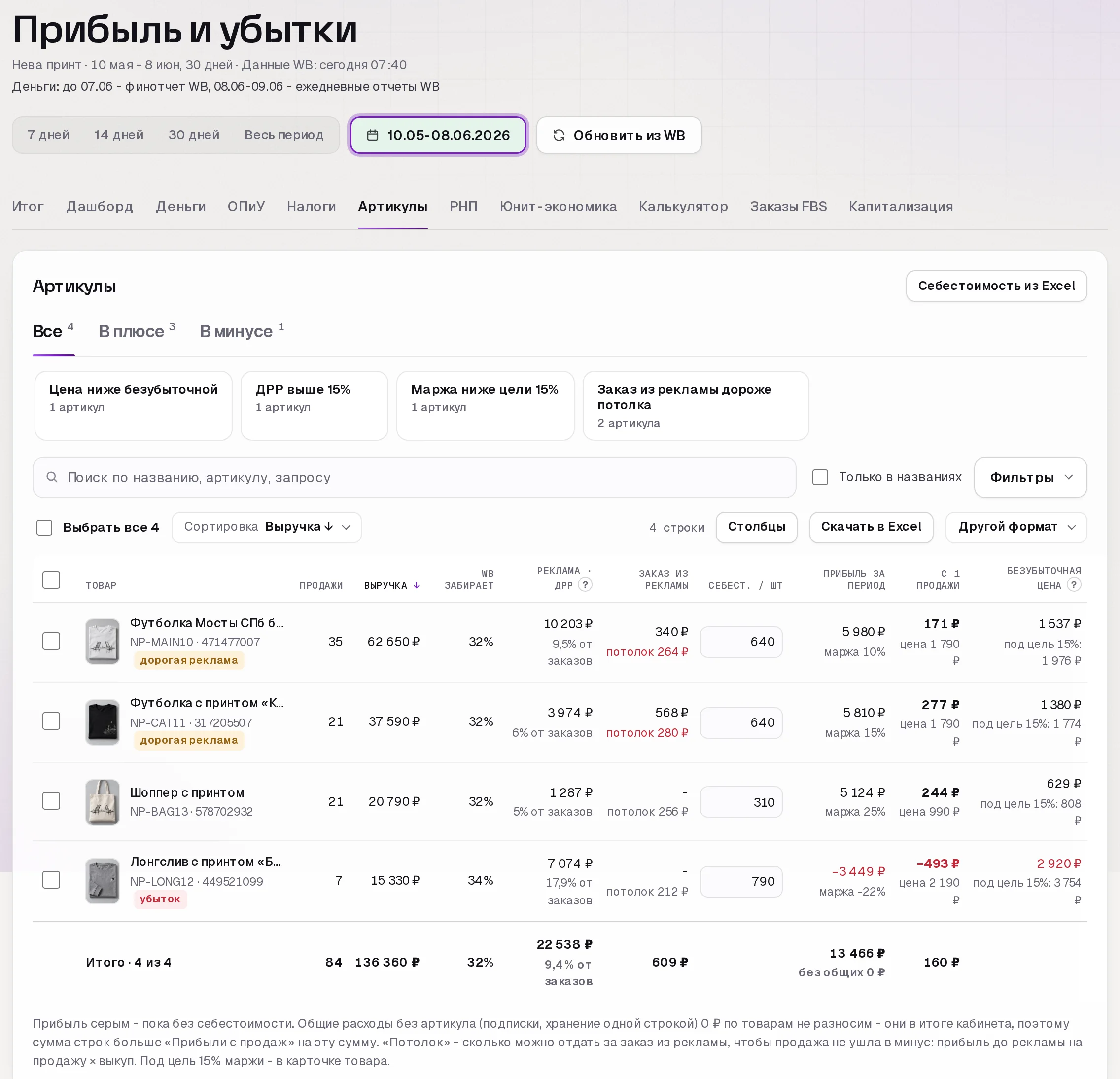Tick the Выбрать все 4 checkbox

(x=44, y=528)
